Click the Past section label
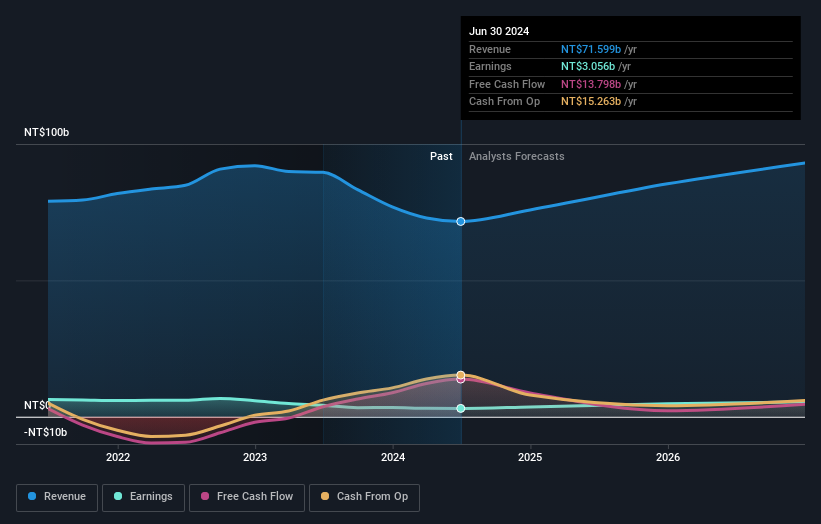 (441, 156)
